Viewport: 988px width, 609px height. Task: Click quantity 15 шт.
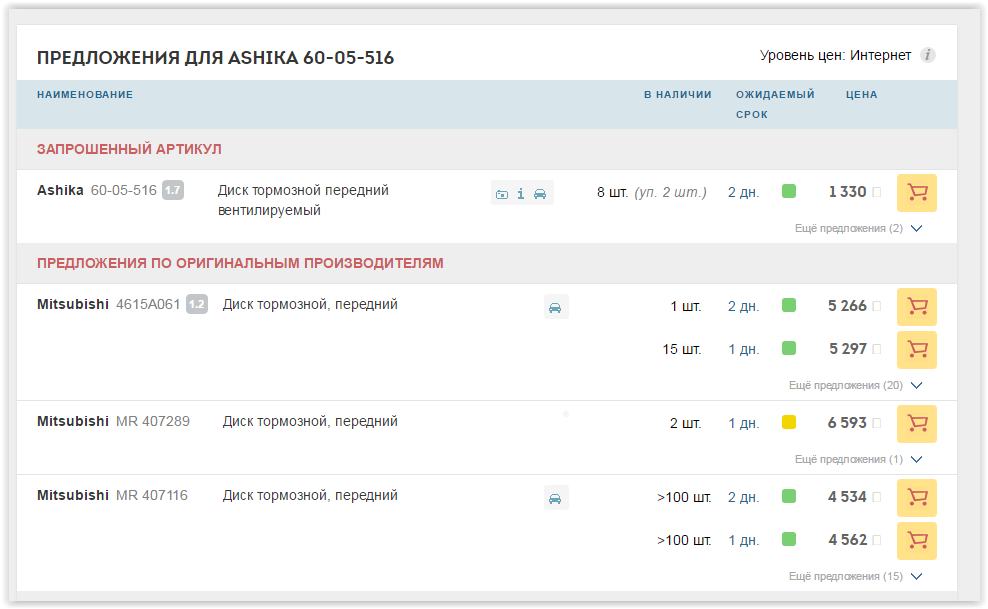682,350
